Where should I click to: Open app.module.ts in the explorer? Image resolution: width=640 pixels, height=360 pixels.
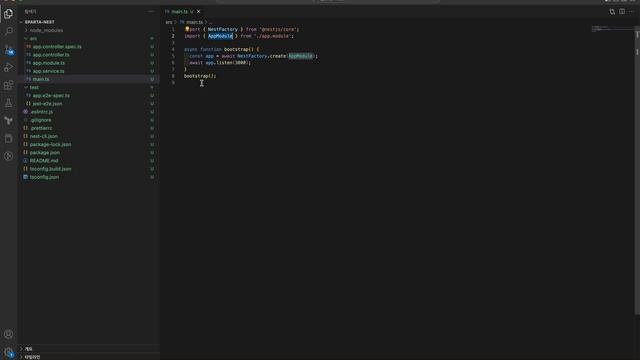49,63
